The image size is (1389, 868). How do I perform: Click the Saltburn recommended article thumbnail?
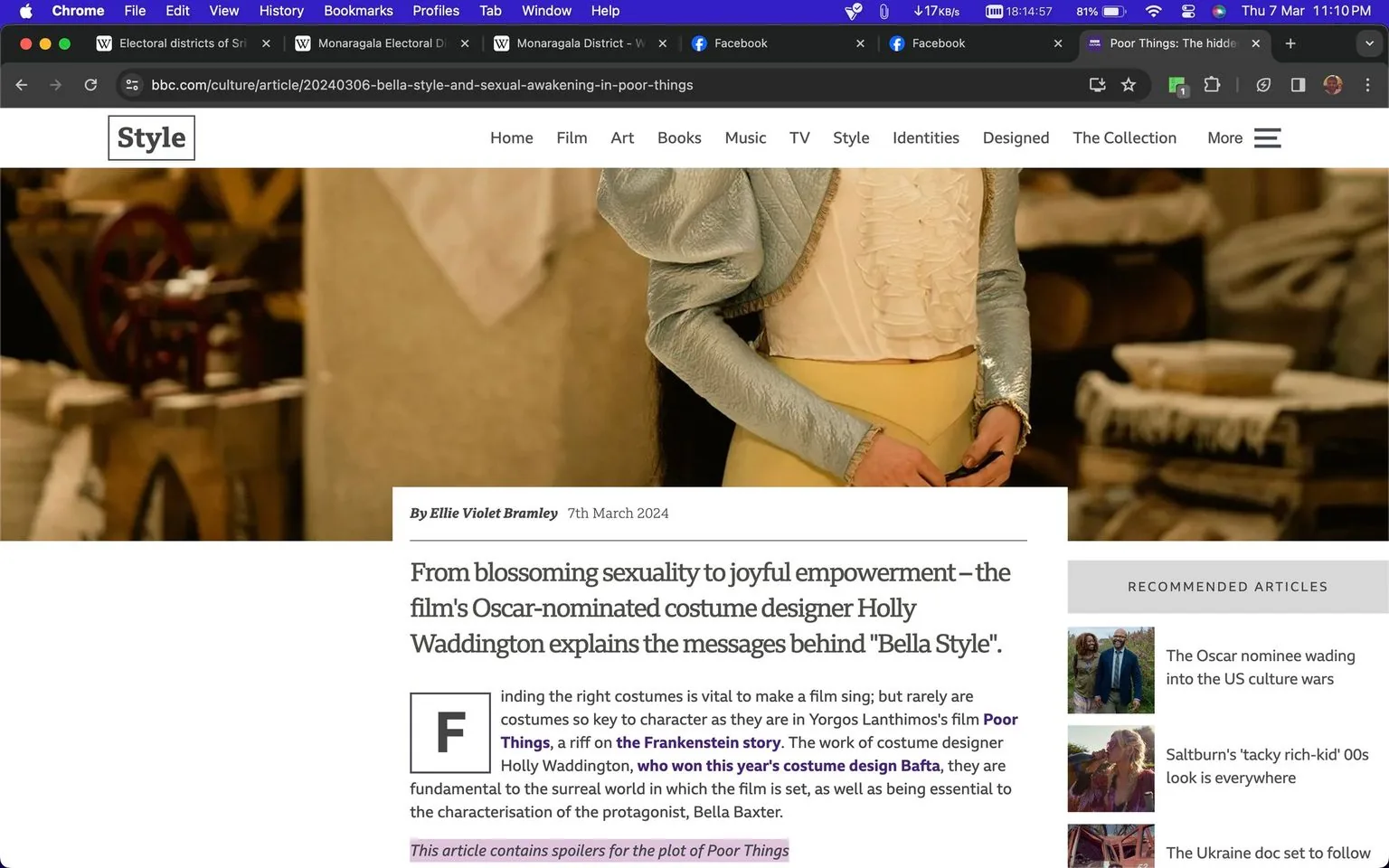pos(1110,769)
